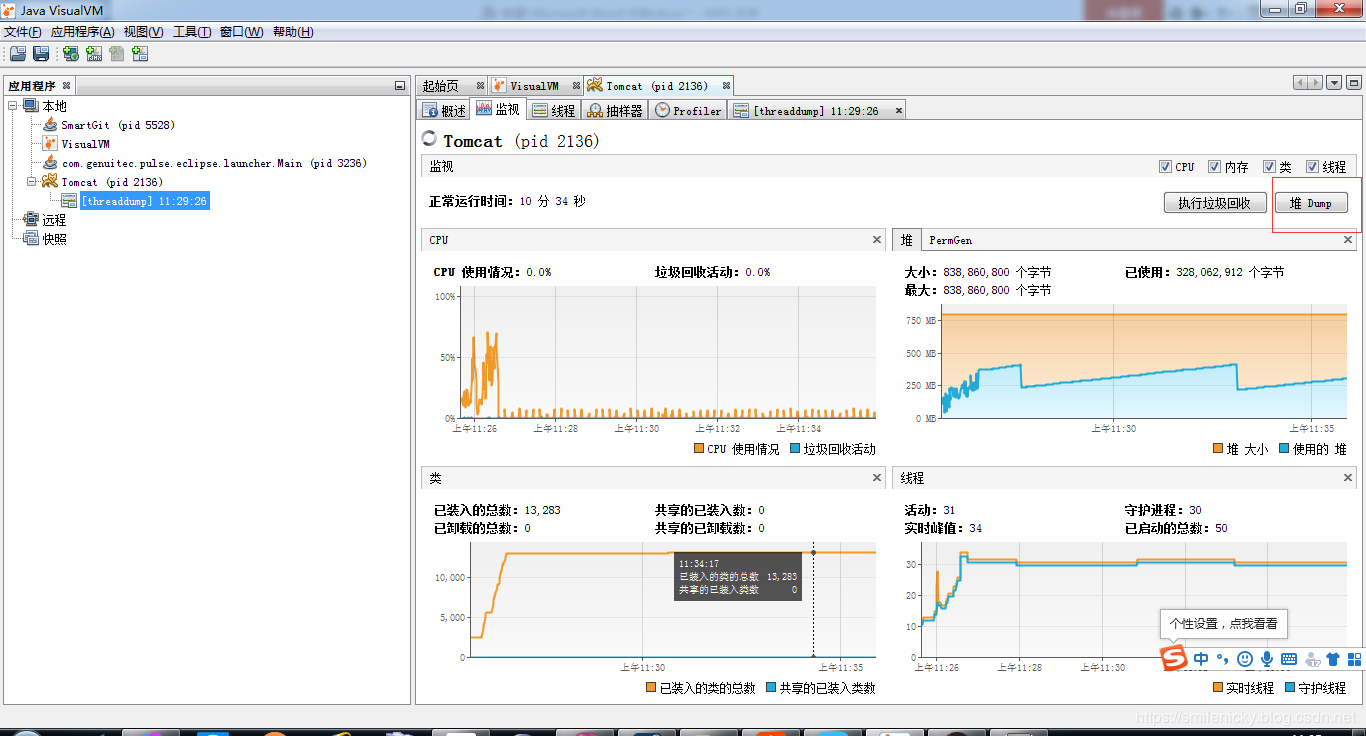Switch to the PermGen memory tab
1366x736 pixels.
pos(950,240)
